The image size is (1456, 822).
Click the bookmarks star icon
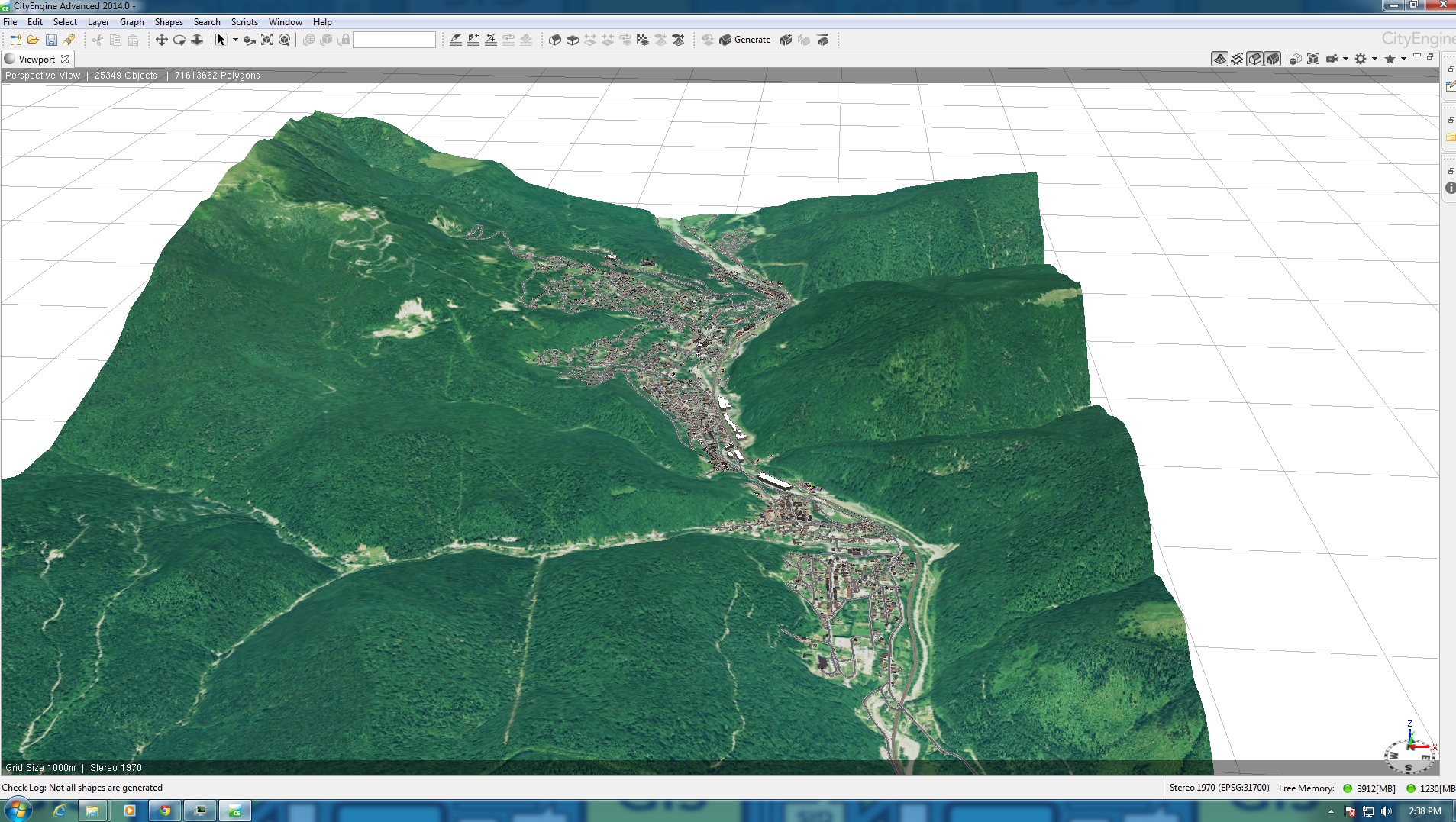(x=1390, y=59)
